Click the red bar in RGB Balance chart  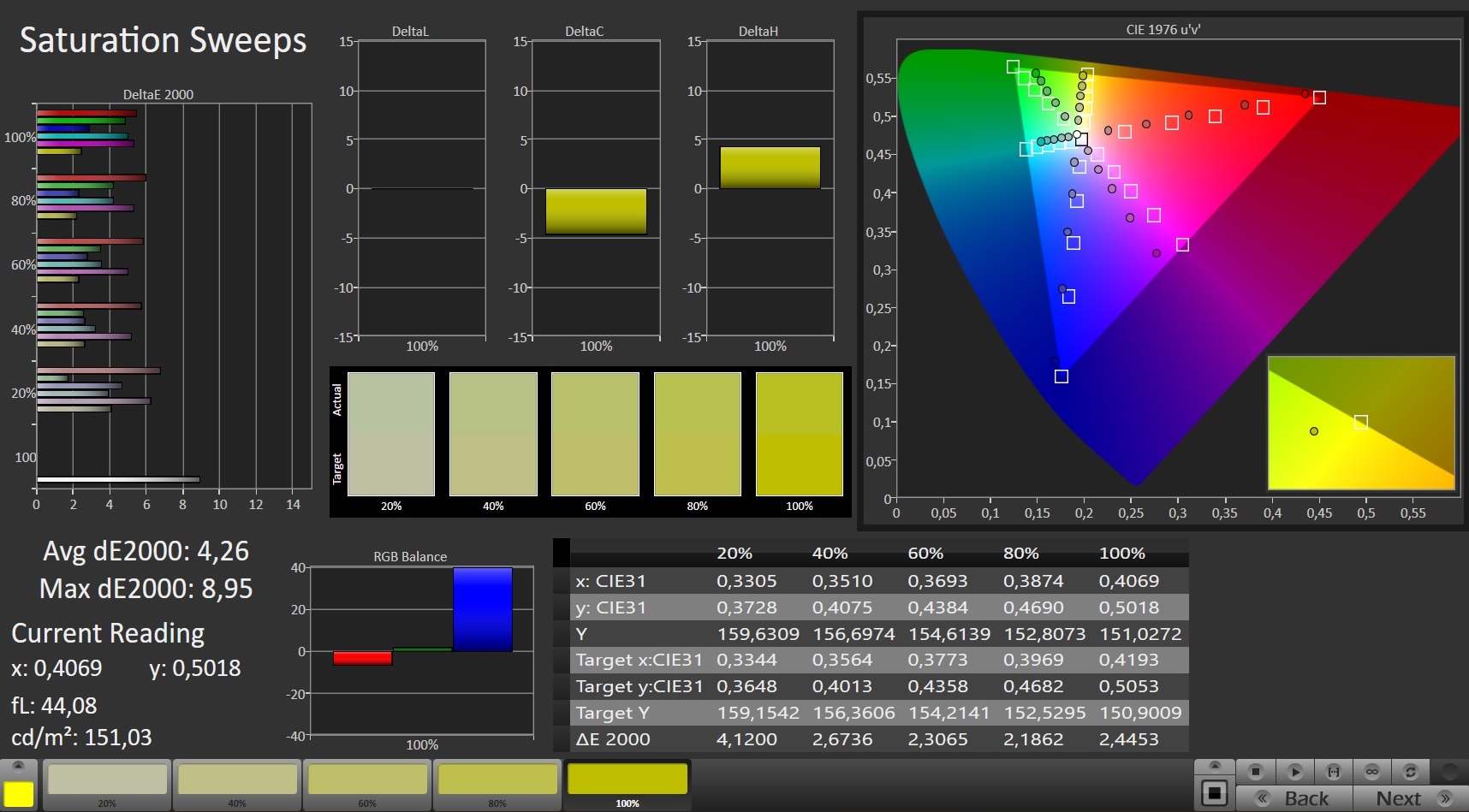(x=362, y=658)
